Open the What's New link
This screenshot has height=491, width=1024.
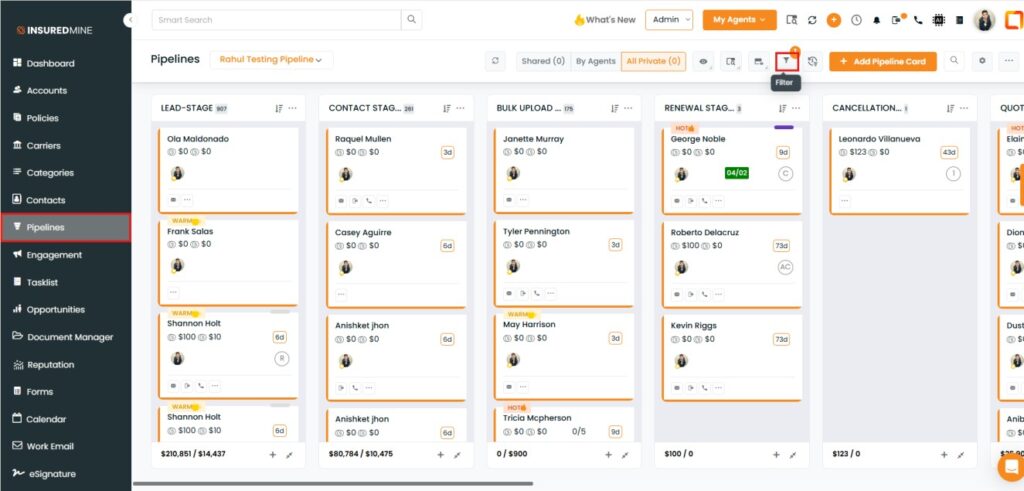pos(605,19)
